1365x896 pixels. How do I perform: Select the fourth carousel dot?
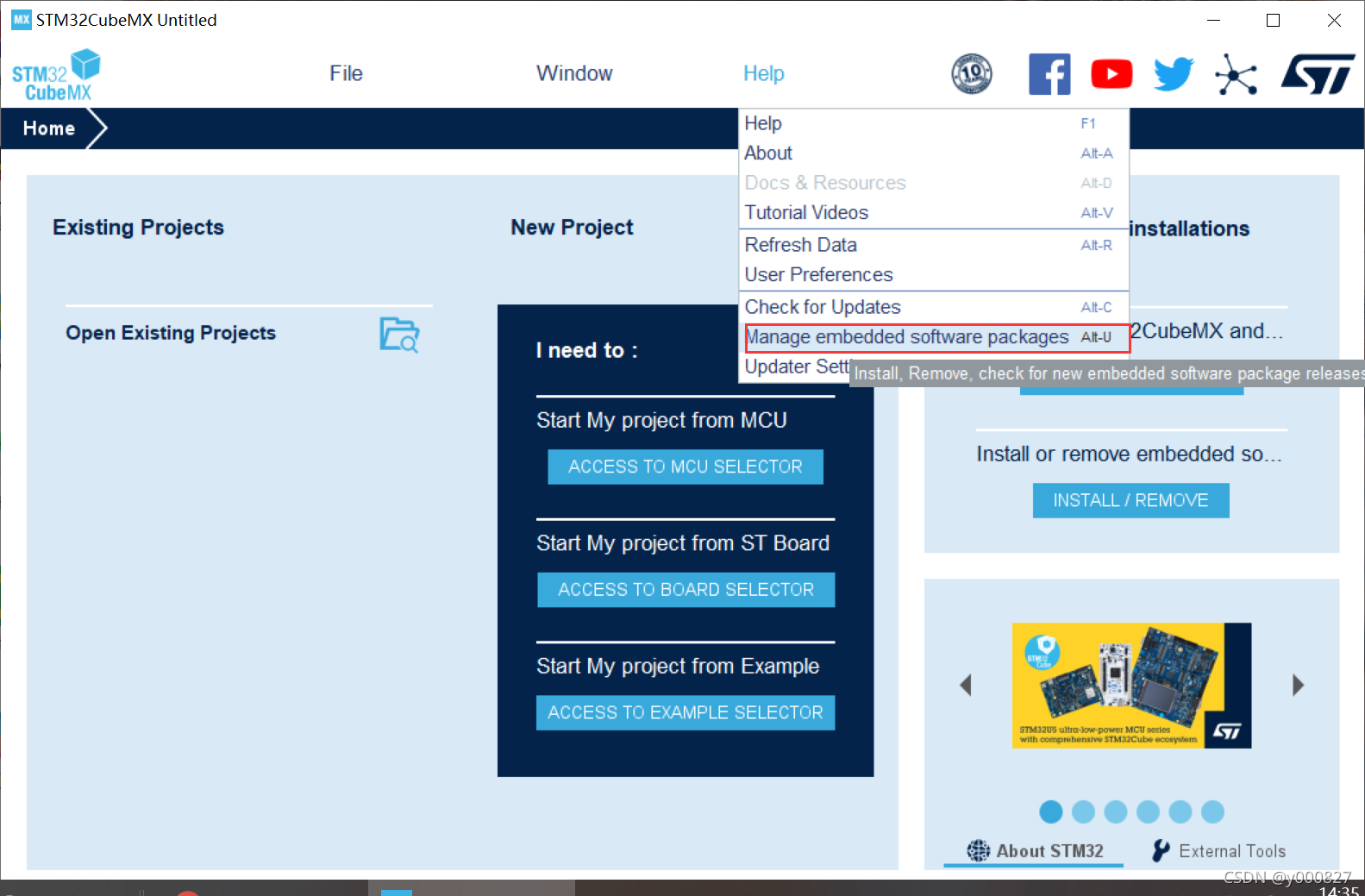pyautogui.click(x=1148, y=811)
